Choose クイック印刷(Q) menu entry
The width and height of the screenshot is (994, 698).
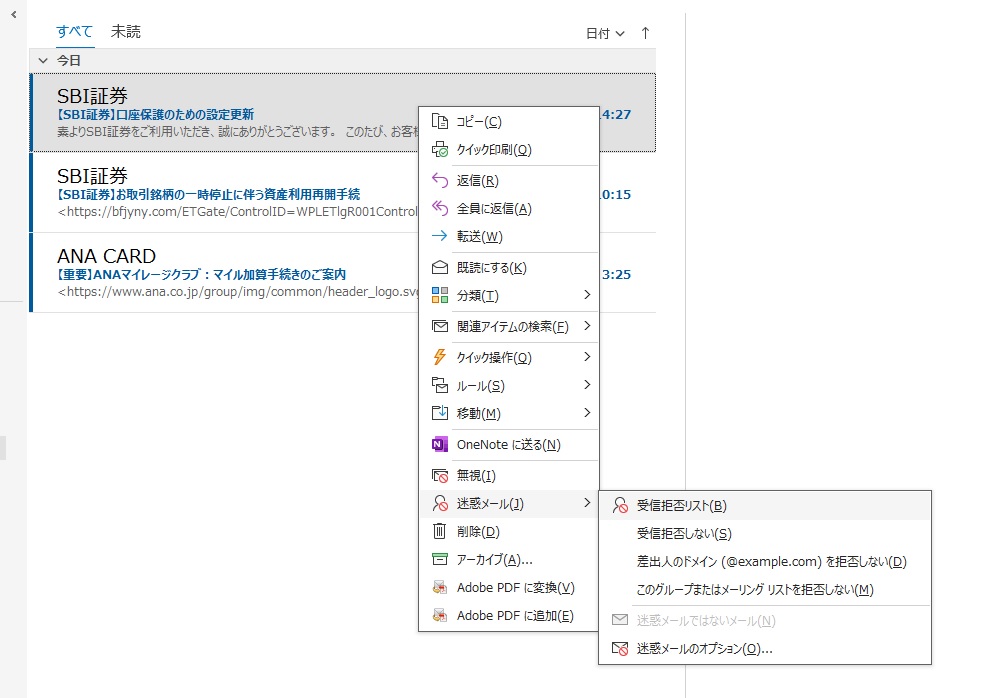tap(508, 150)
